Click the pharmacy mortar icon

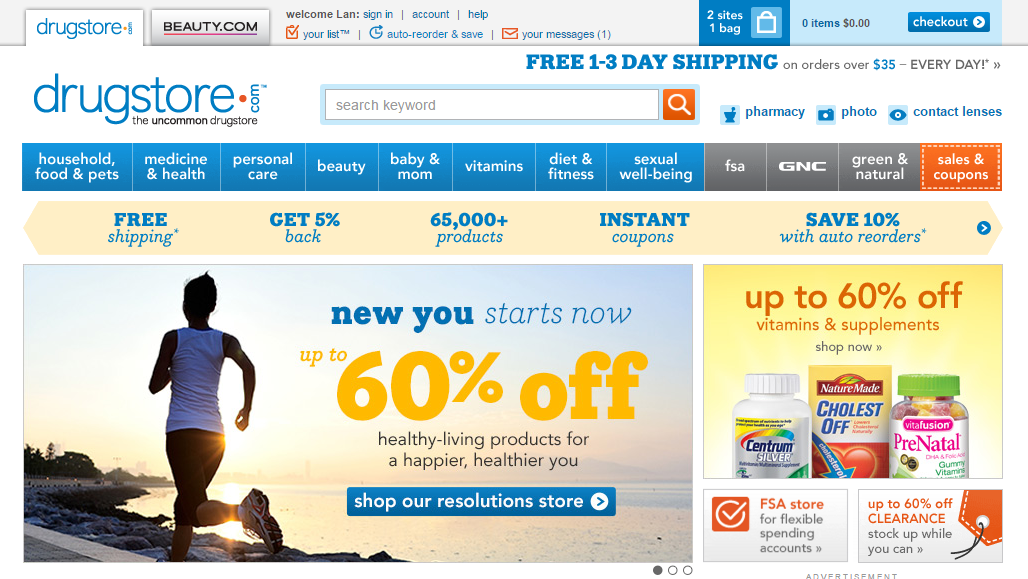[x=729, y=115]
